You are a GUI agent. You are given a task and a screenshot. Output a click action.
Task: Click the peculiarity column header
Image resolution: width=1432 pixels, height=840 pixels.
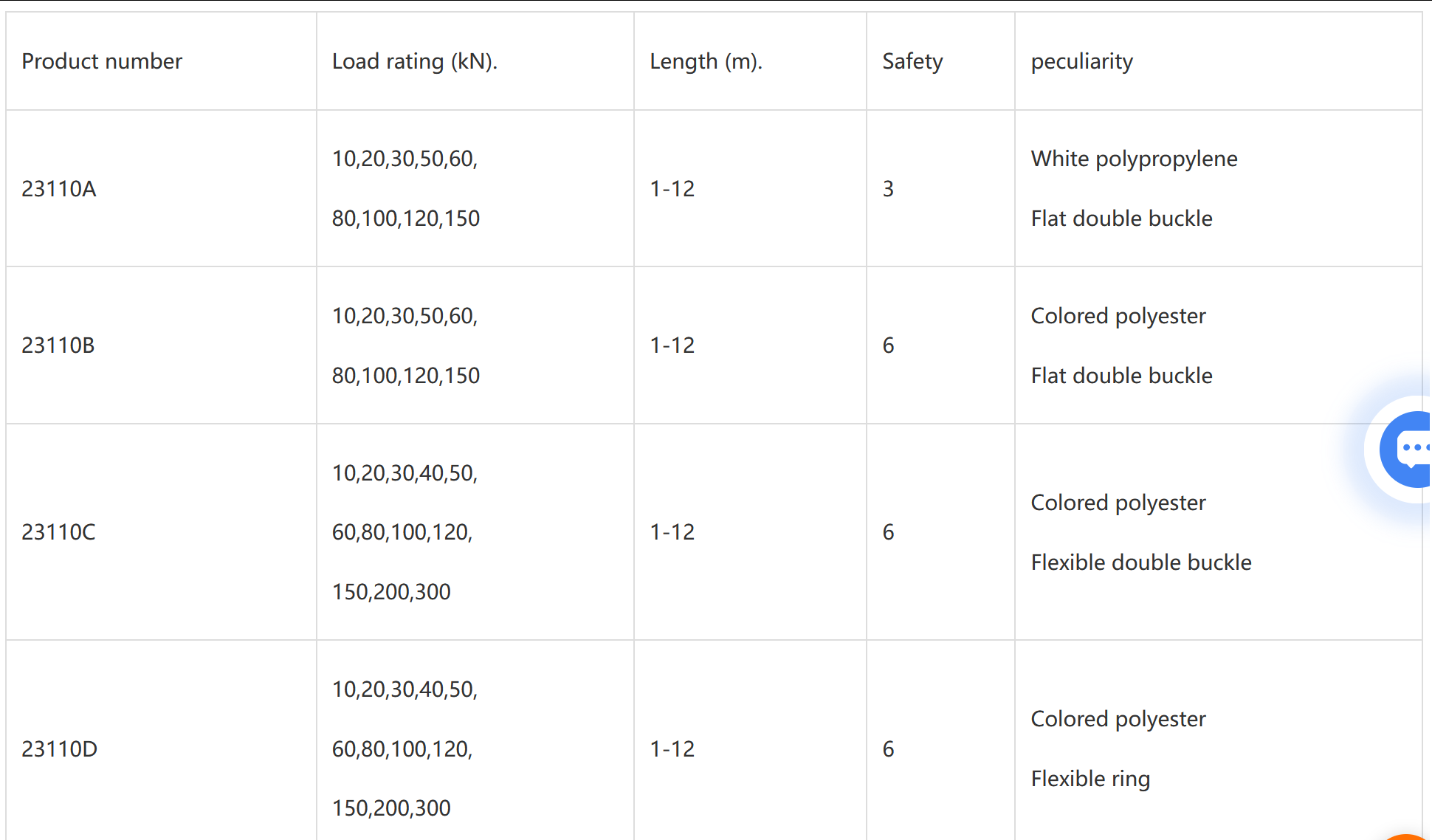tap(1081, 61)
